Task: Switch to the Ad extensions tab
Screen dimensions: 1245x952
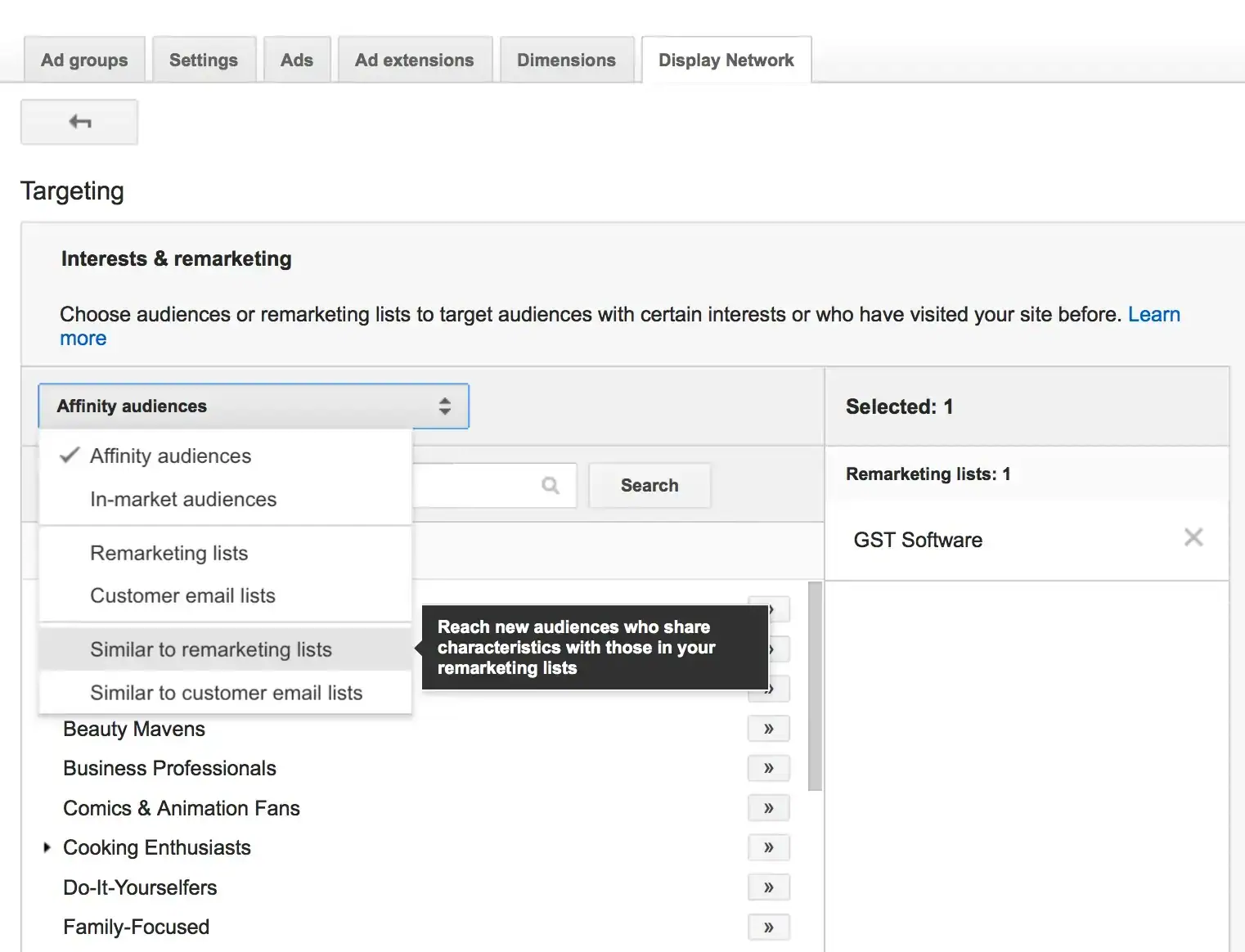Action: point(414,59)
